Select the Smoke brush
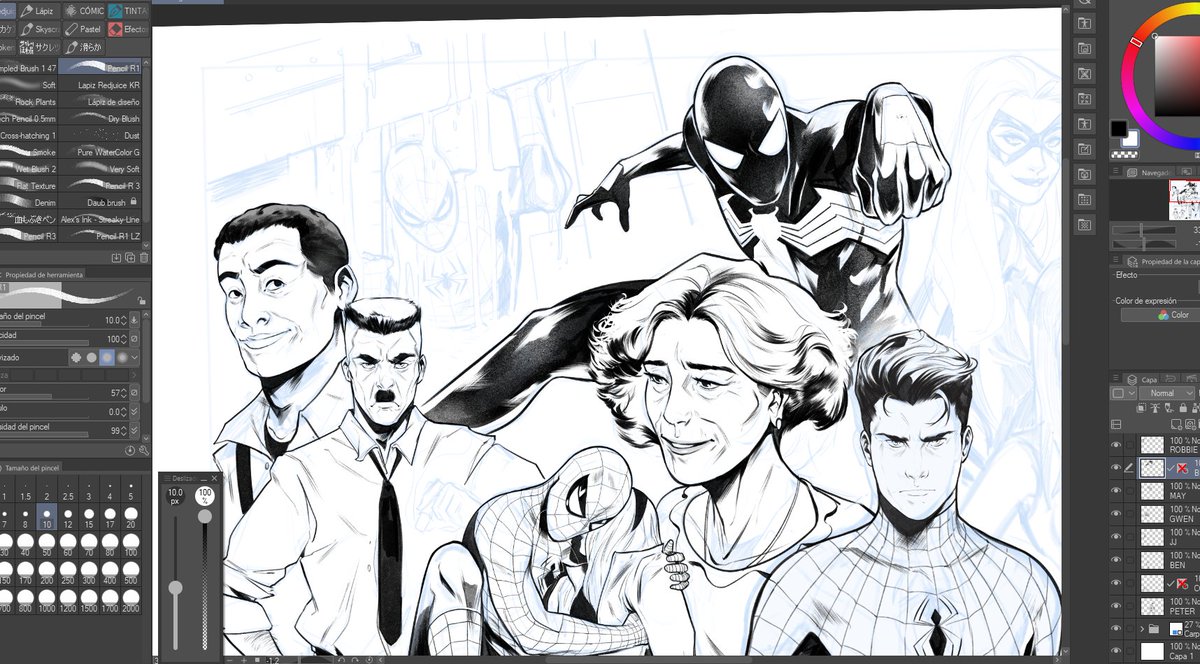Screen dimensions: 1200x664 (x=28, y=152)
